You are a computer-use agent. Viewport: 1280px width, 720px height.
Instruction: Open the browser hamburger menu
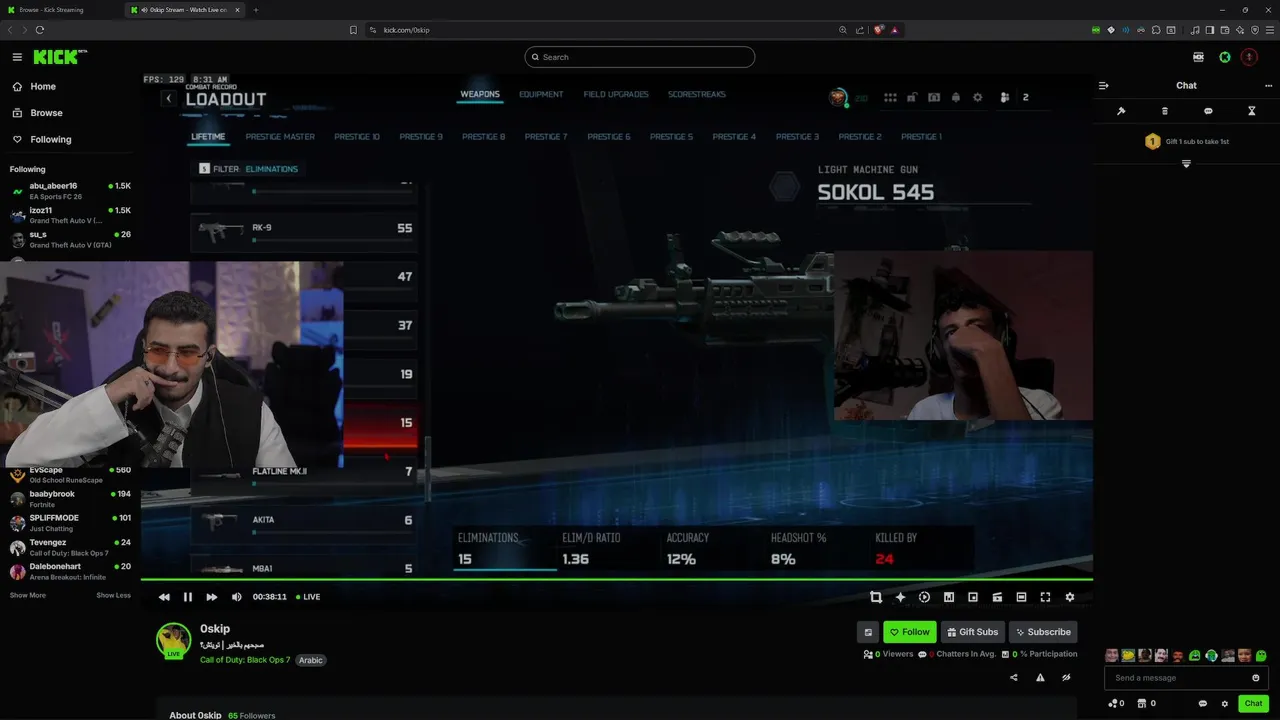pos(1269,30)
